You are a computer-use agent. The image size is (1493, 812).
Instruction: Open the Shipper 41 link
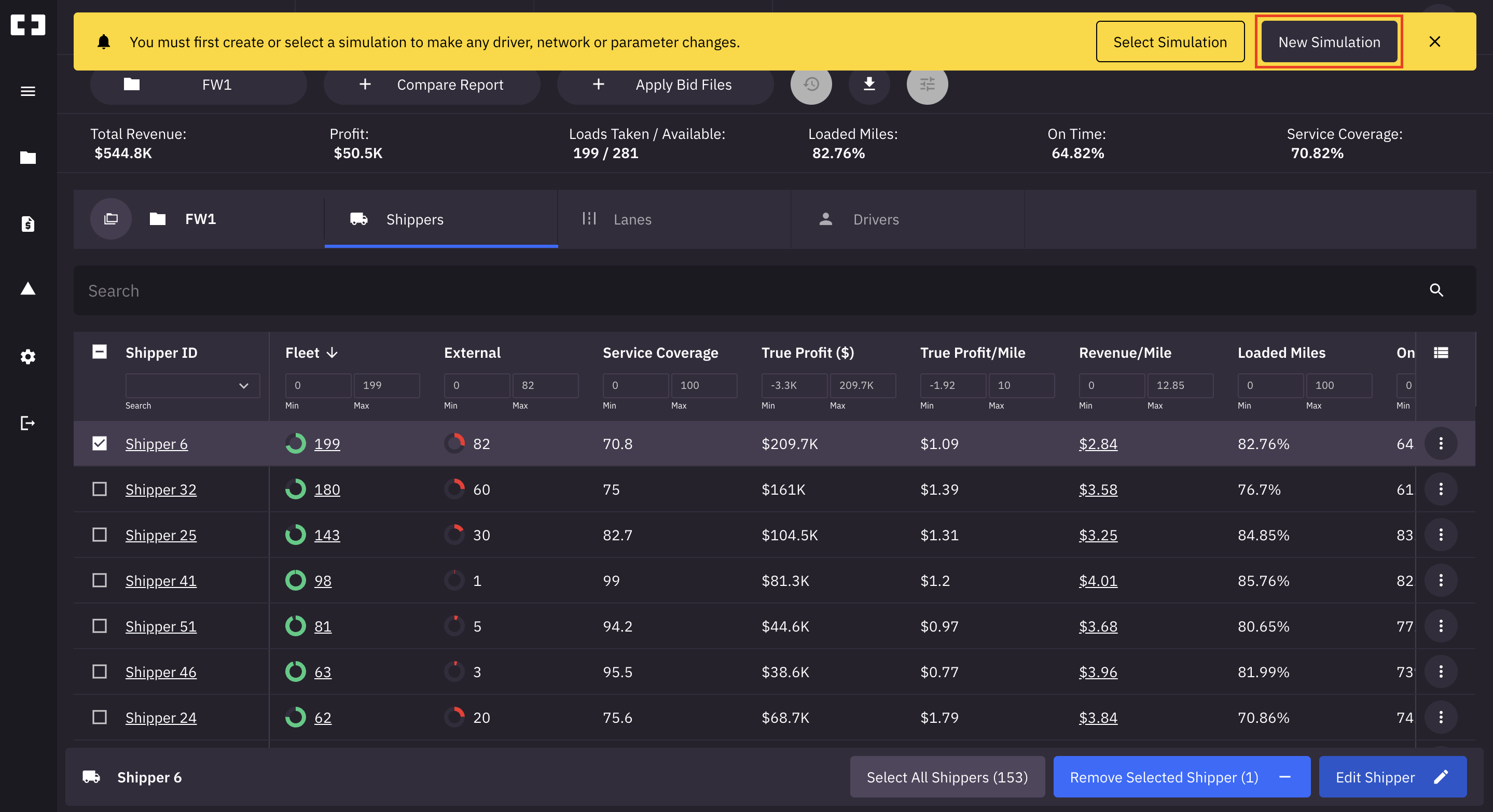tap(160, 580)
